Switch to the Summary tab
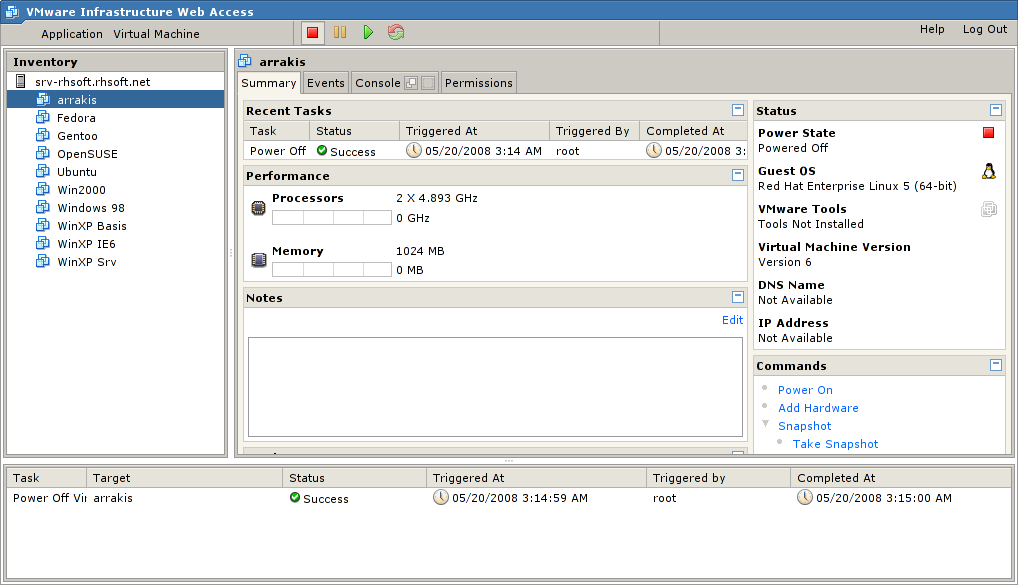The height and width of the screenshot is (585, 1018). click(x=269, y=83)
